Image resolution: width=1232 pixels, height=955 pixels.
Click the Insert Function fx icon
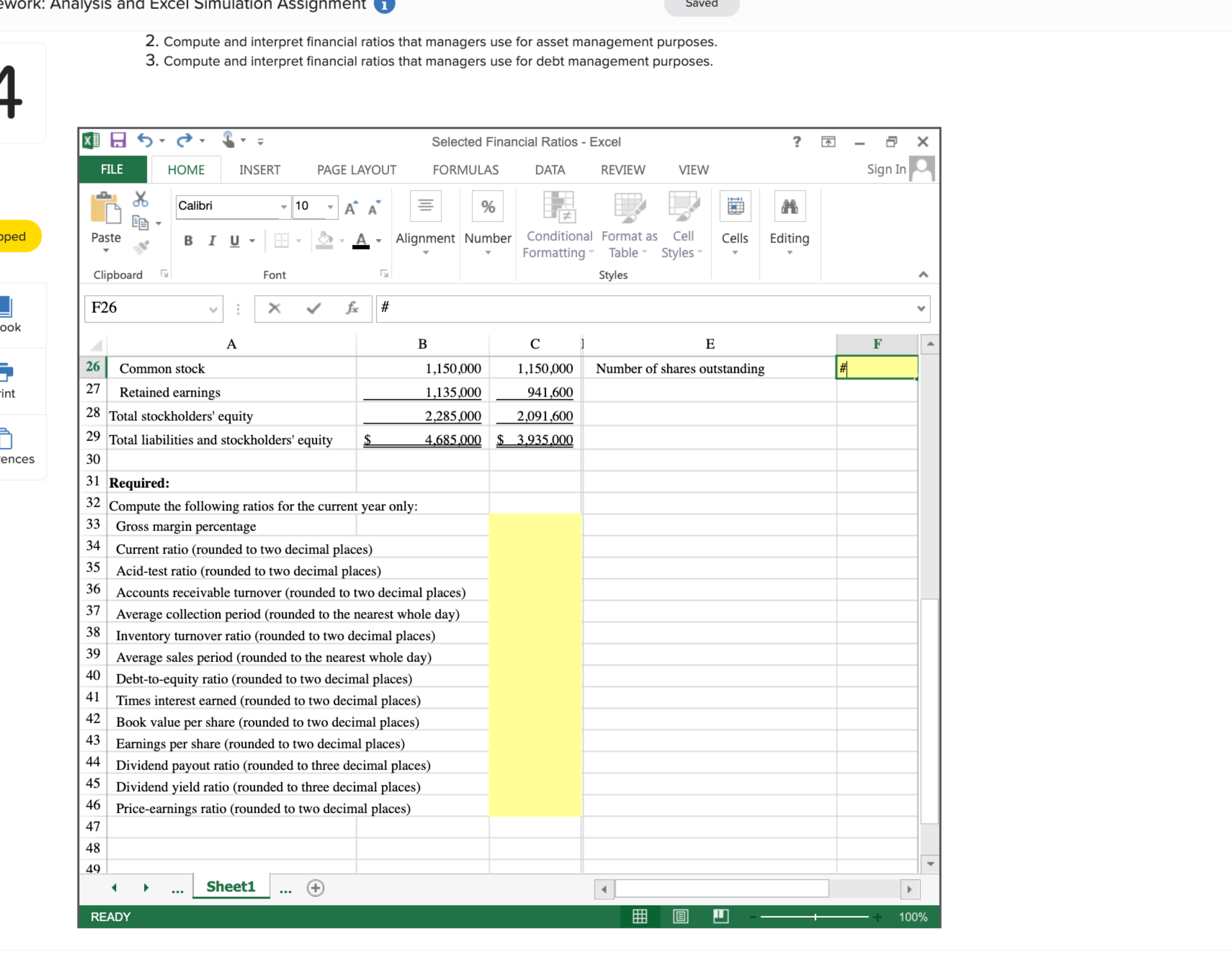(352, 309)
